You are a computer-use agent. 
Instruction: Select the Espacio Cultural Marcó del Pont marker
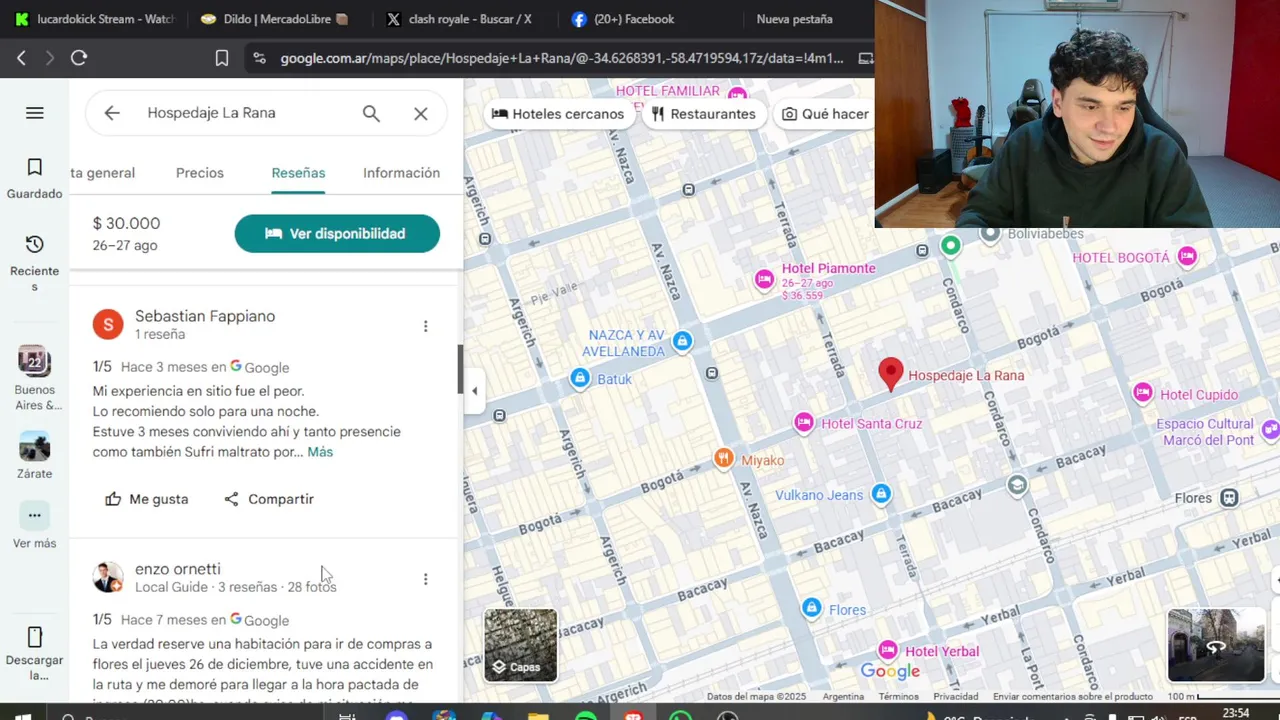coord(1270,430)
